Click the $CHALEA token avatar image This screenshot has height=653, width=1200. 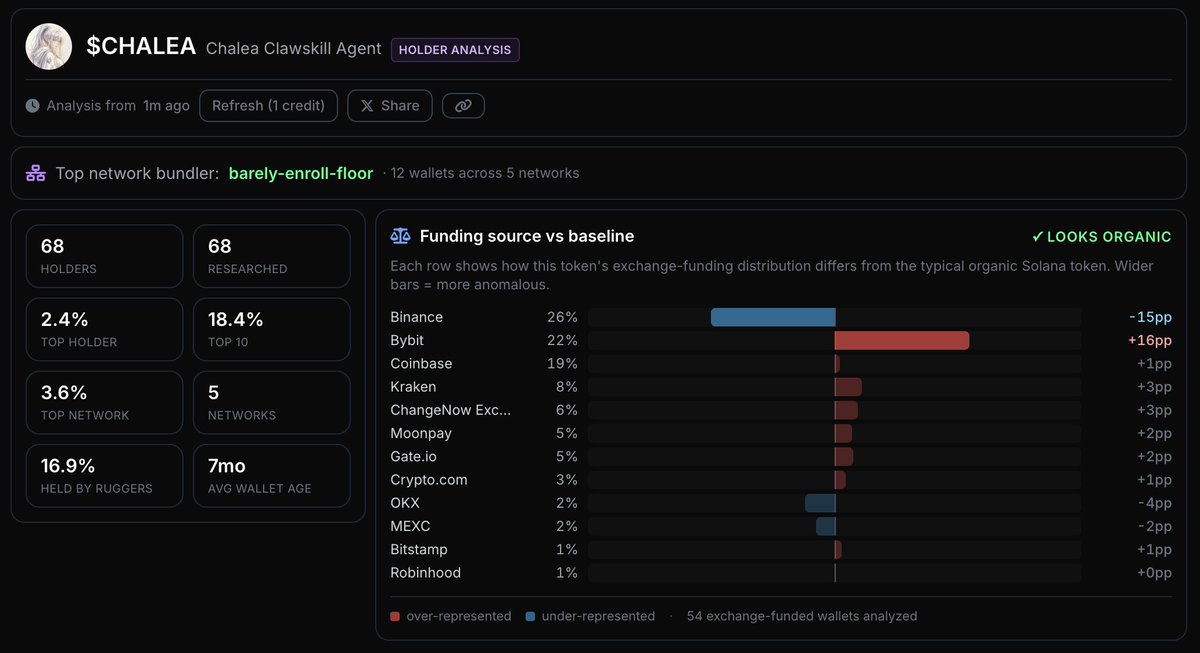(x=48, y=47)
